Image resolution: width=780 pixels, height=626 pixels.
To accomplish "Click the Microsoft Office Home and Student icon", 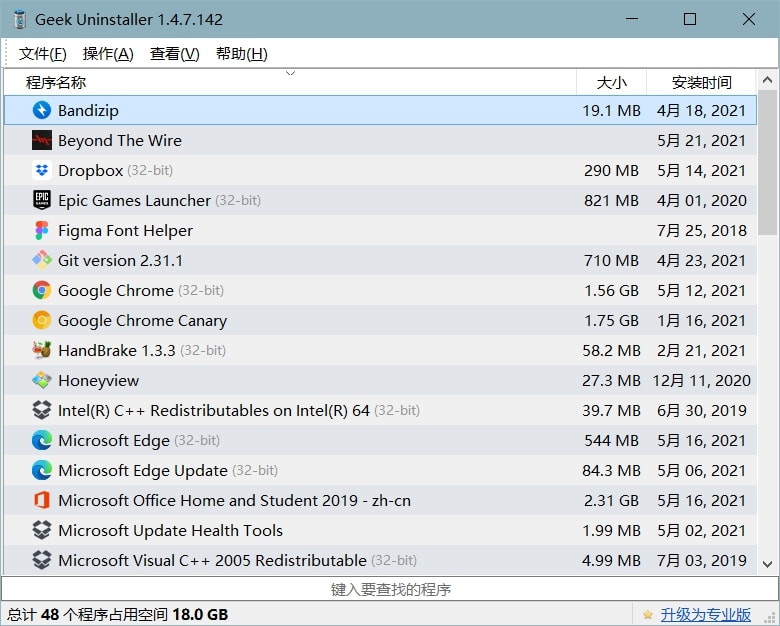I will click(42, 500).
